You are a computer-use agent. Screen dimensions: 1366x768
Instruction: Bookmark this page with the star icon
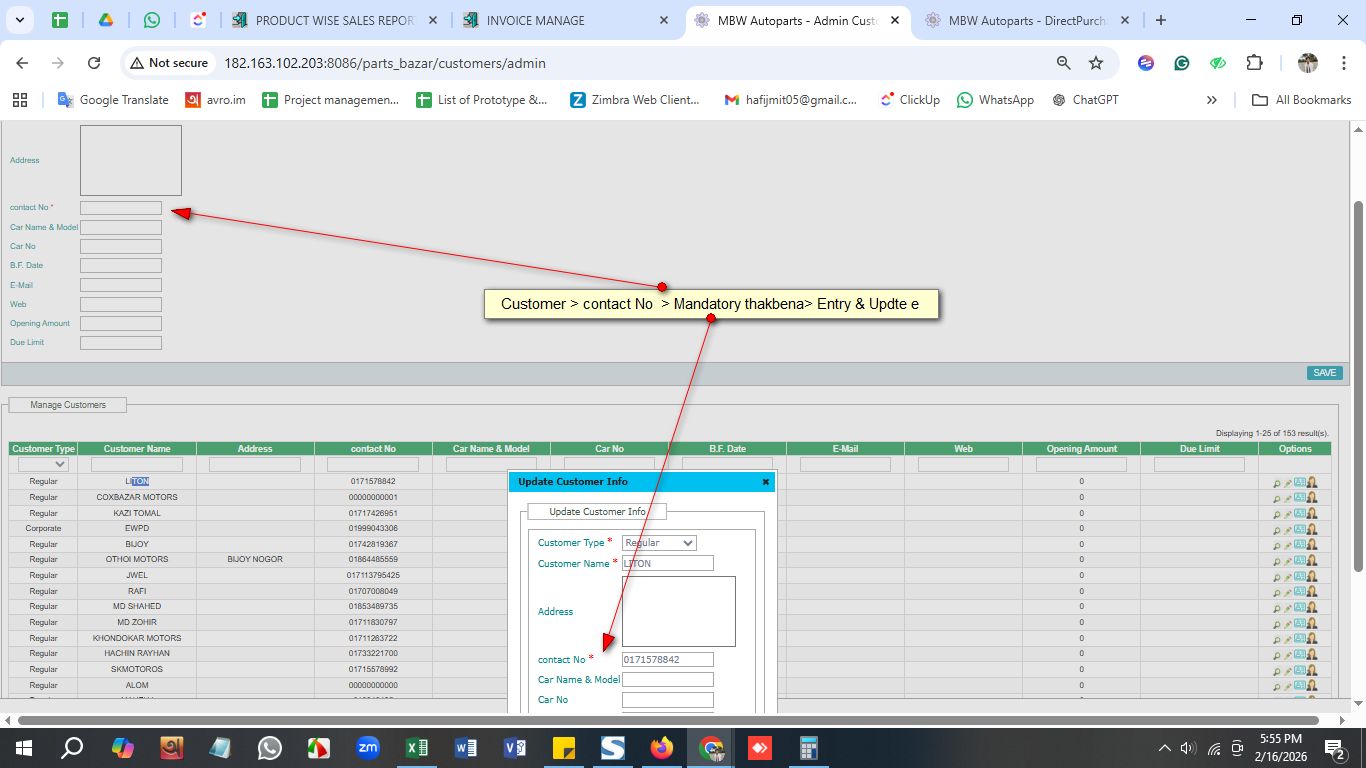click(x=1096, y=63)
